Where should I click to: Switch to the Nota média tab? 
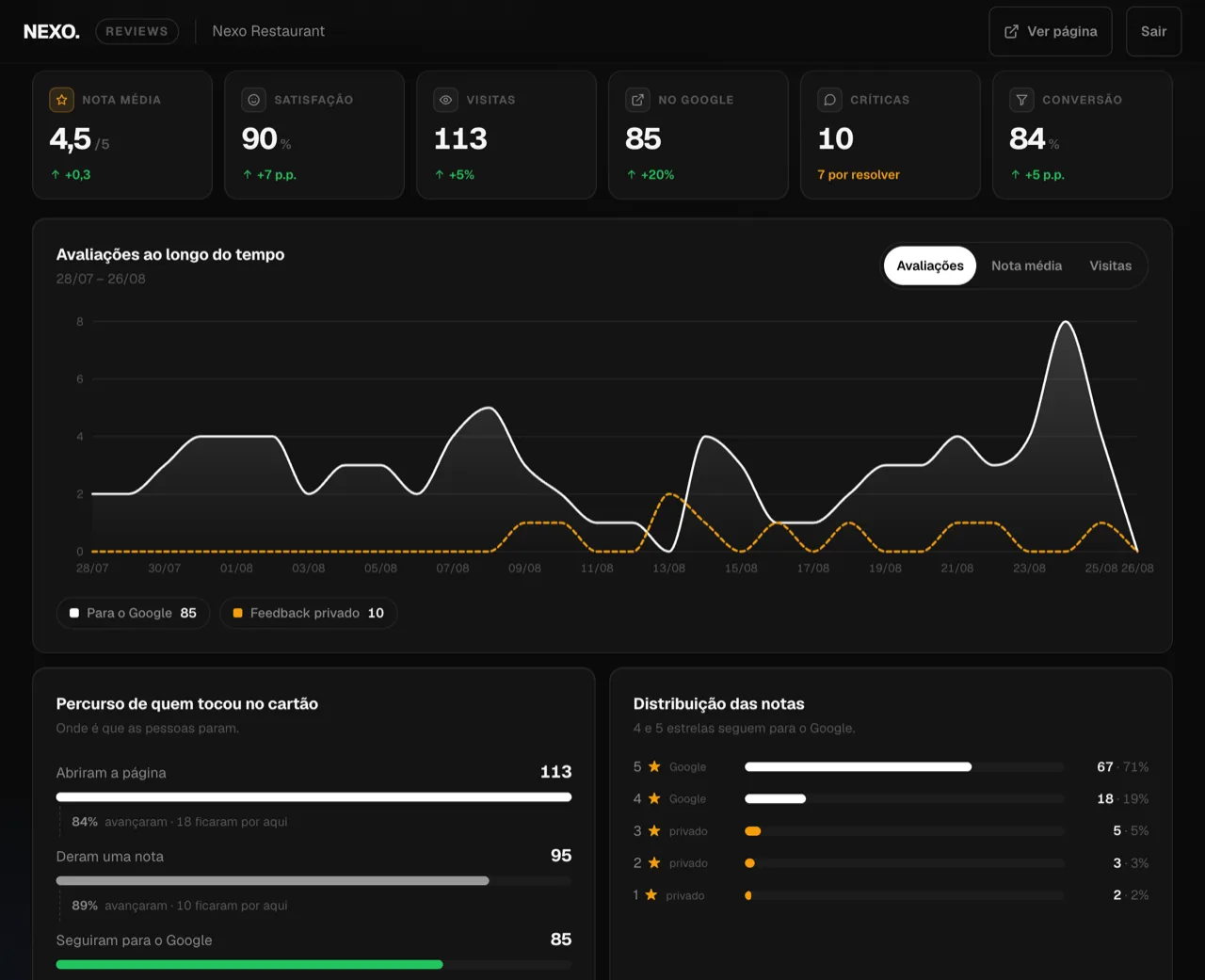click(1026, 265)
